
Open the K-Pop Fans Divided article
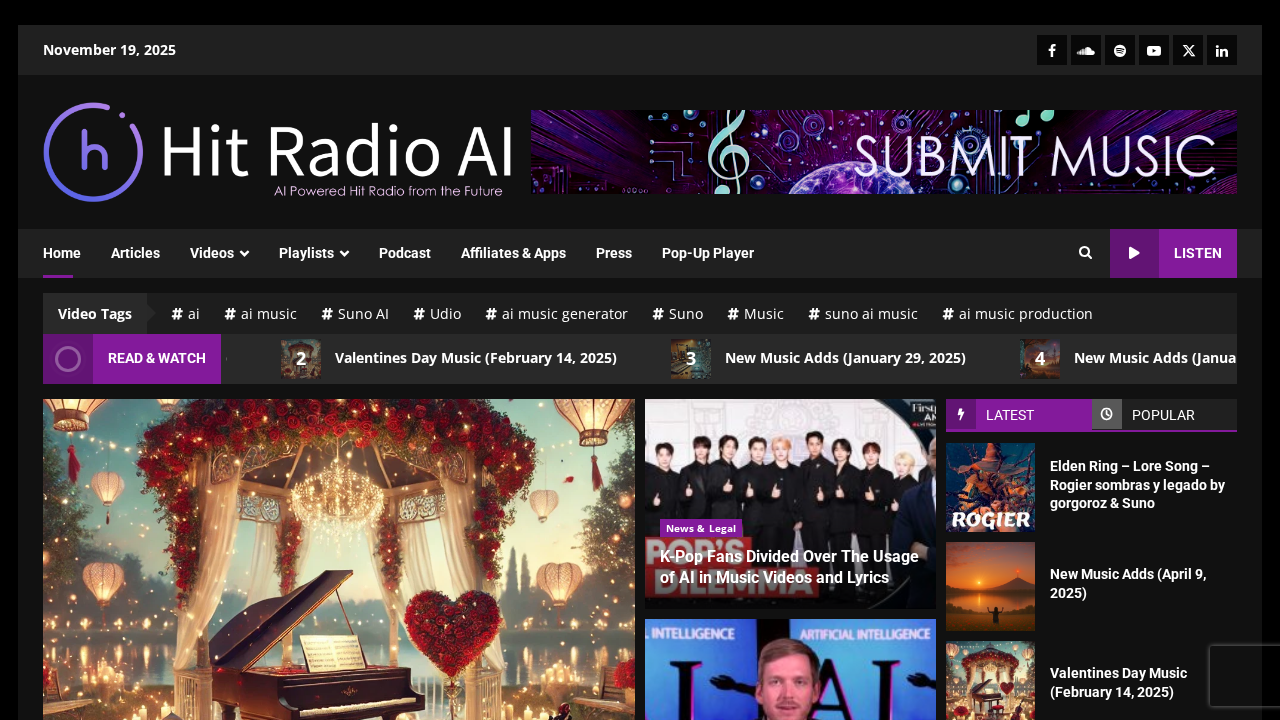(x=789, y=566)
